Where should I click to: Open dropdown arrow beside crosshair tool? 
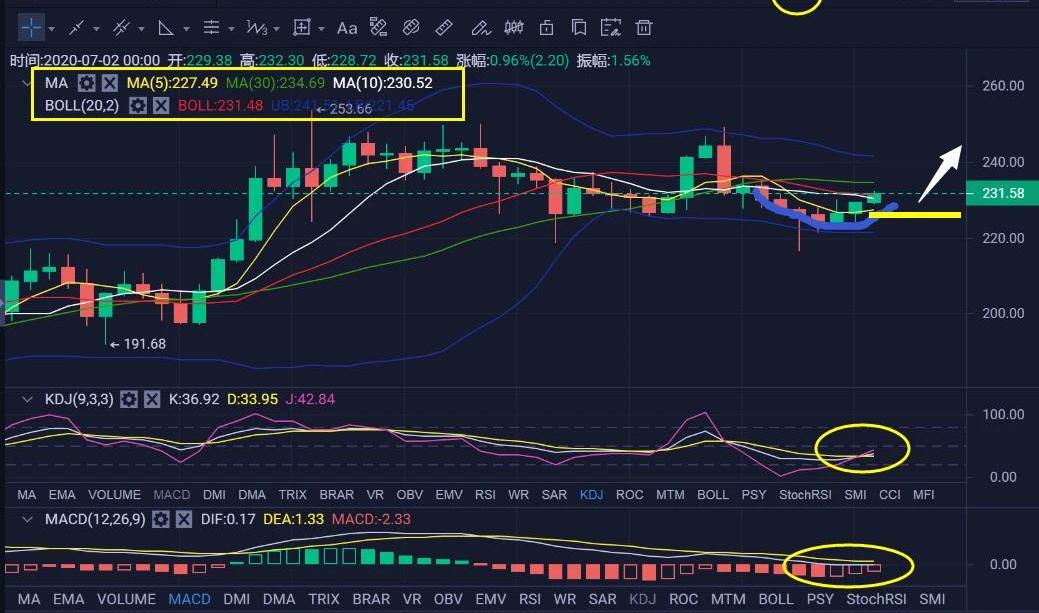51,28
